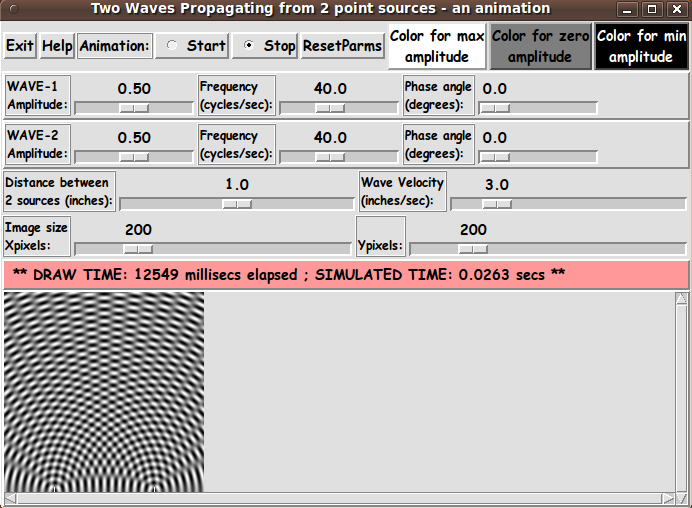Screen dimensions: 692x508
Task: Click the vertical scrollbar up arrow
Action: pos(681,299)
